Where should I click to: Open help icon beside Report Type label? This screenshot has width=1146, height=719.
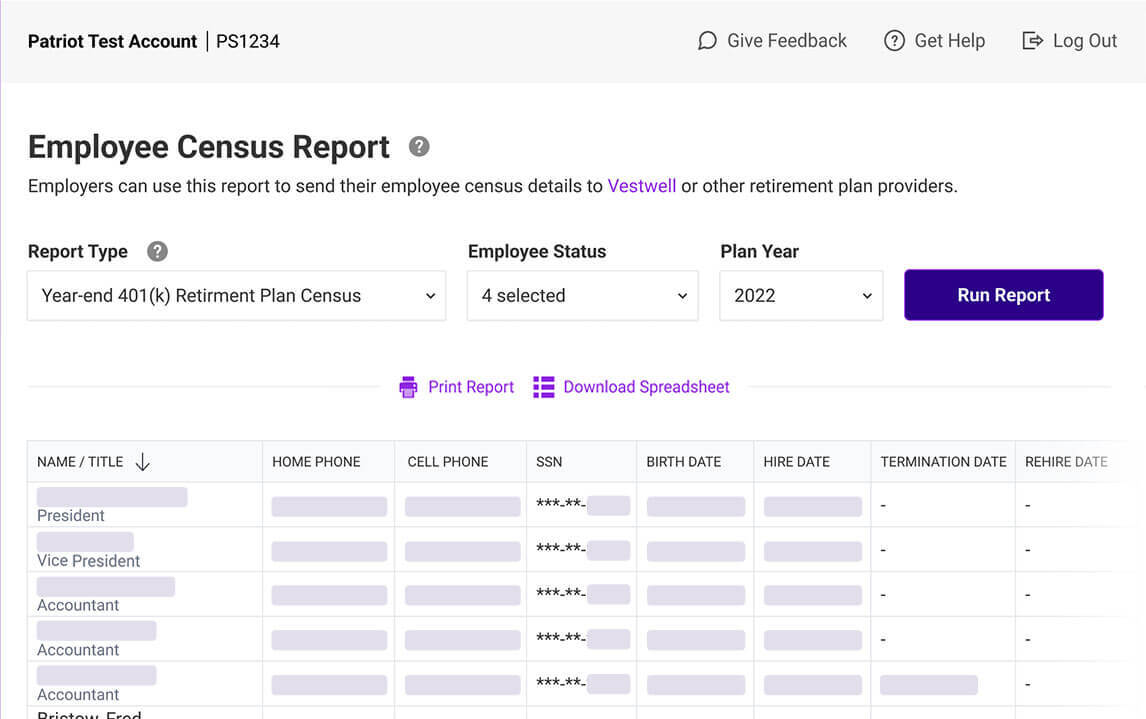(157, 251)
